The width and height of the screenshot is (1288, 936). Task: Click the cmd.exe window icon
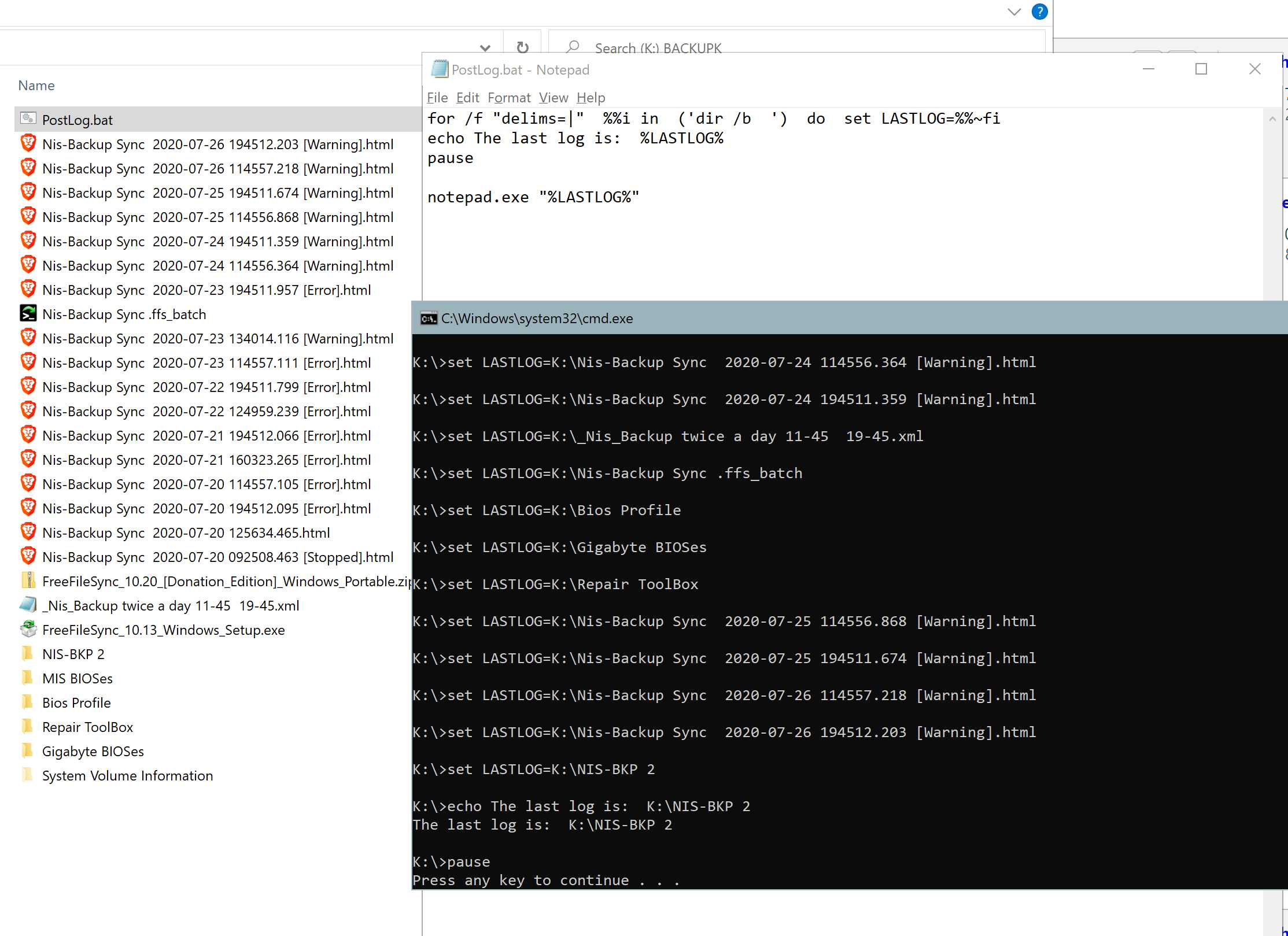(x=429, y=319)
